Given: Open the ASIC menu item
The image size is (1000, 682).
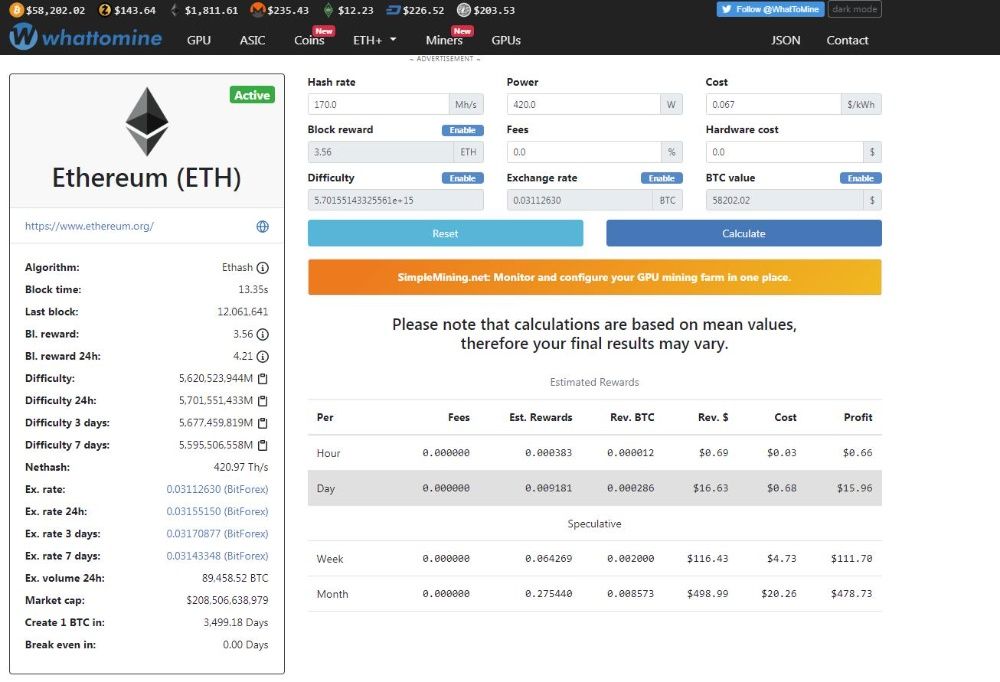Looking at the screenshot, I should (x=253, y=40).
